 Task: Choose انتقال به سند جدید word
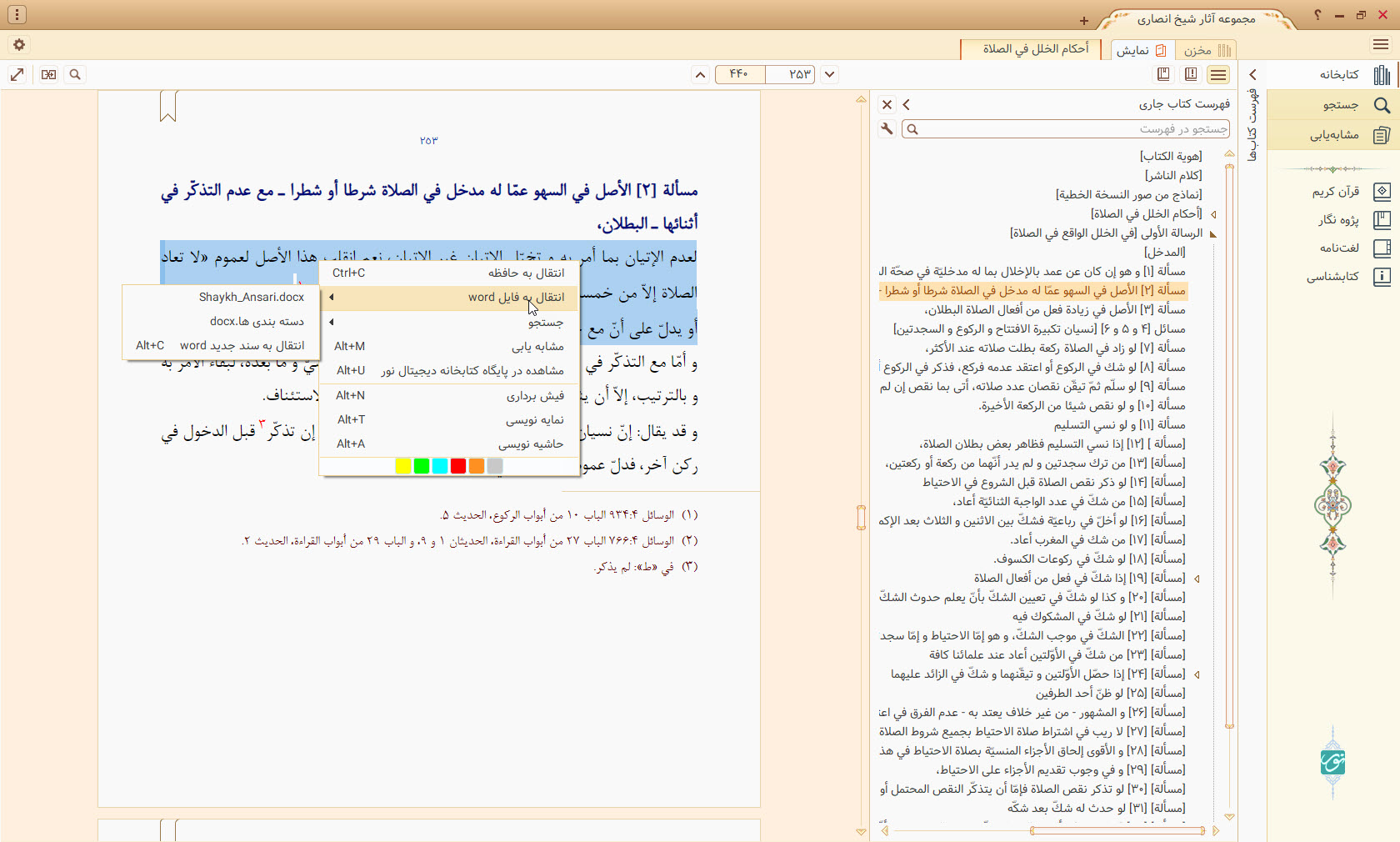(x=221, y=345)
